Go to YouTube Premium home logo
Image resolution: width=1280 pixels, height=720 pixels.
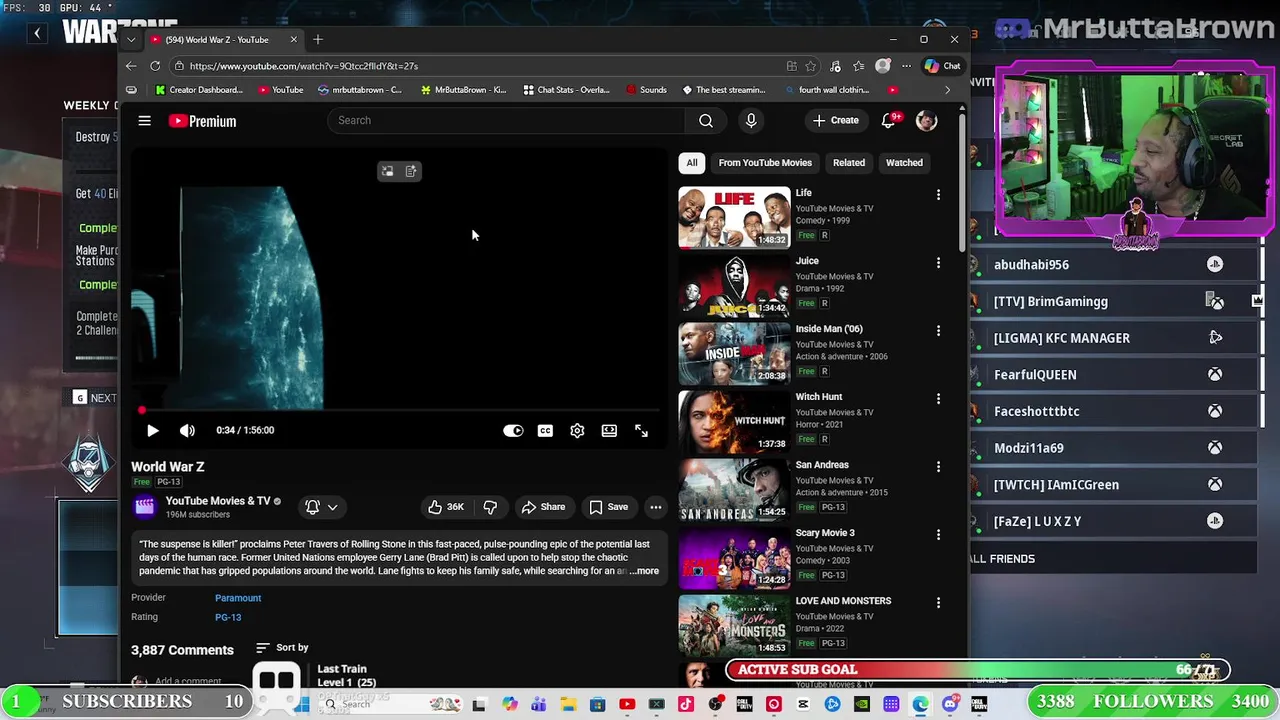[x=202, y=121]
